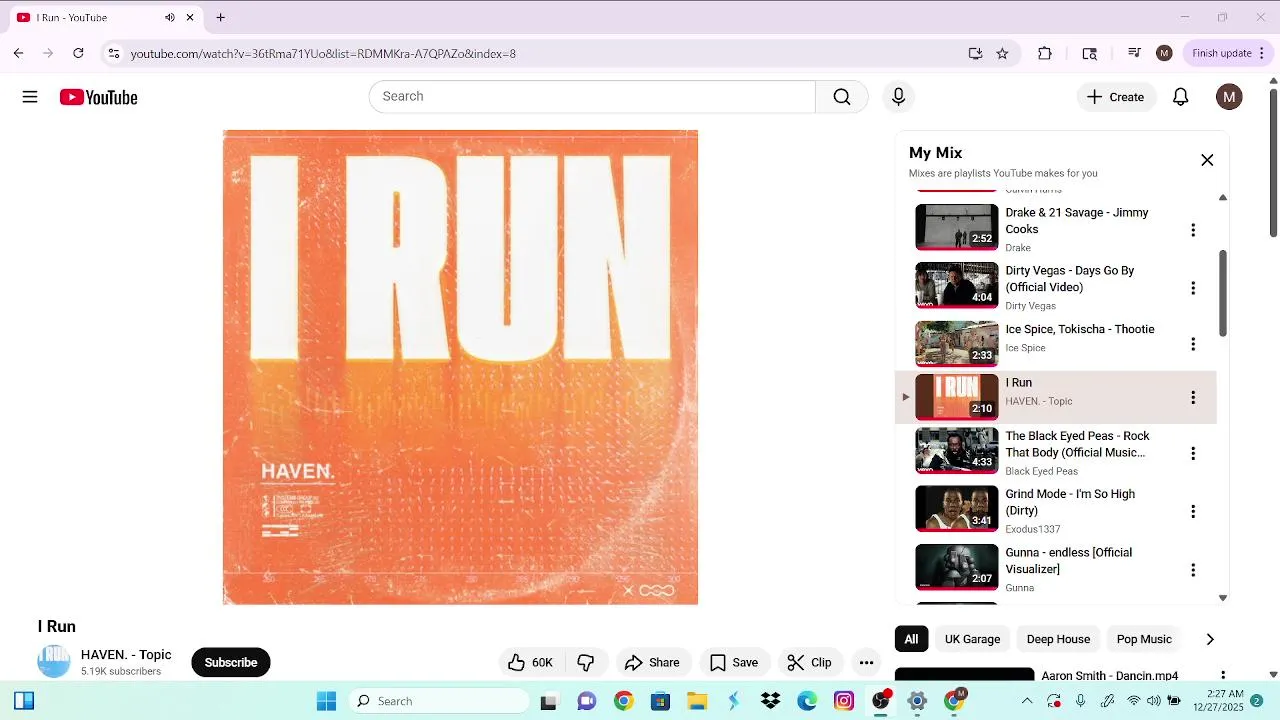Go back in browser history
The image size is (1280, 720).
(18, 53)
